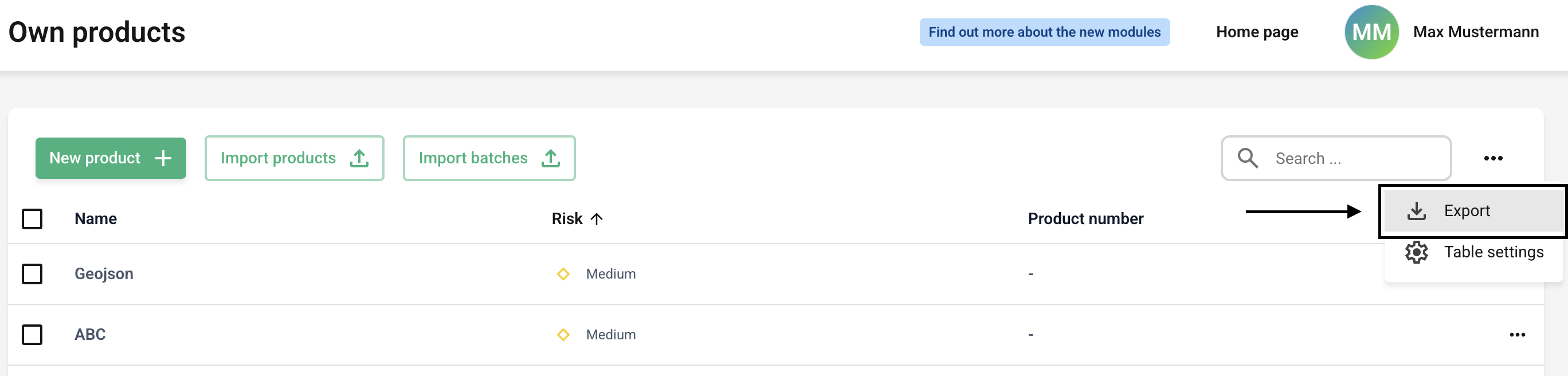Open the Home page link
1568x376 pixels.
[1257, 32]
